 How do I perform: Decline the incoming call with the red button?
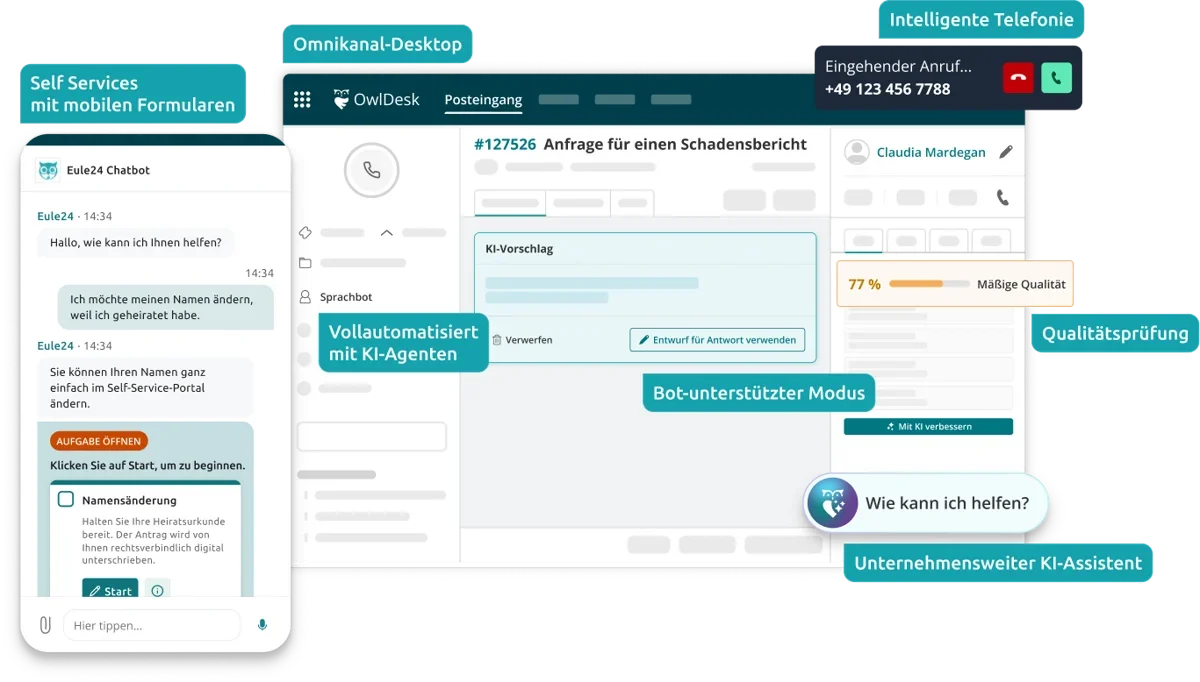1018,78
